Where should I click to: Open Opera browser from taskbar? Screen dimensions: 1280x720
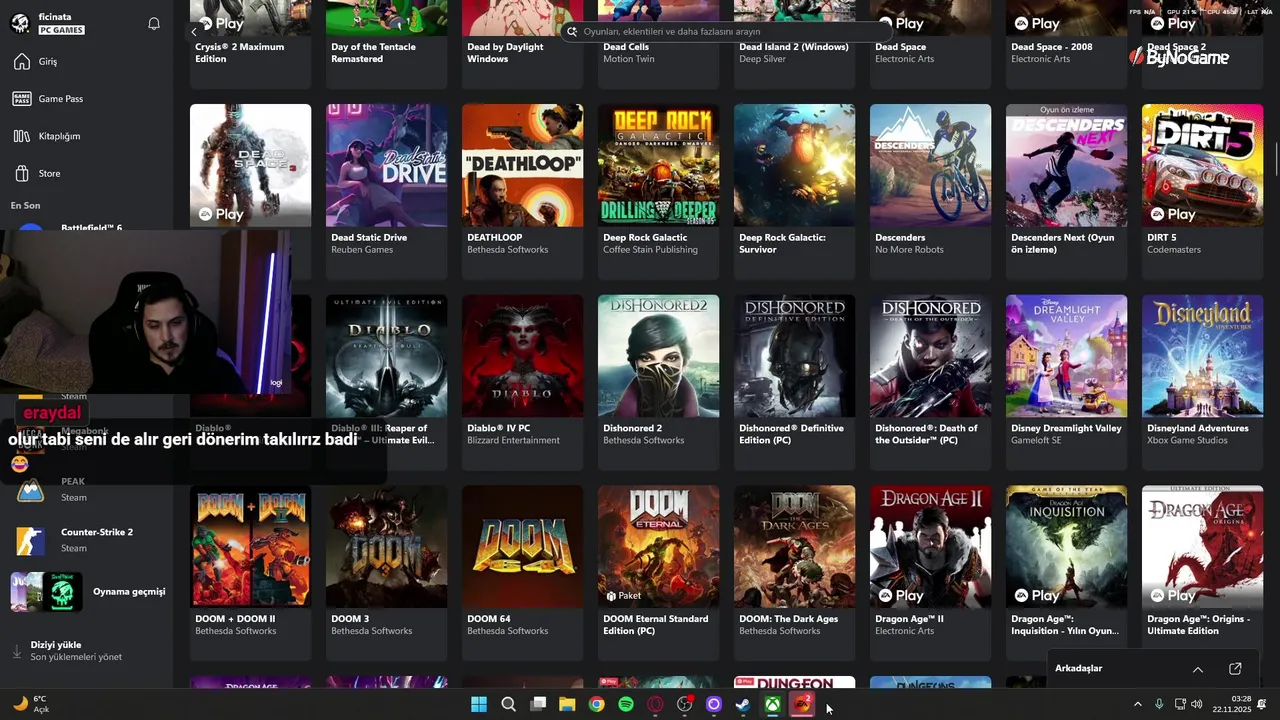[x=655, y=705]
